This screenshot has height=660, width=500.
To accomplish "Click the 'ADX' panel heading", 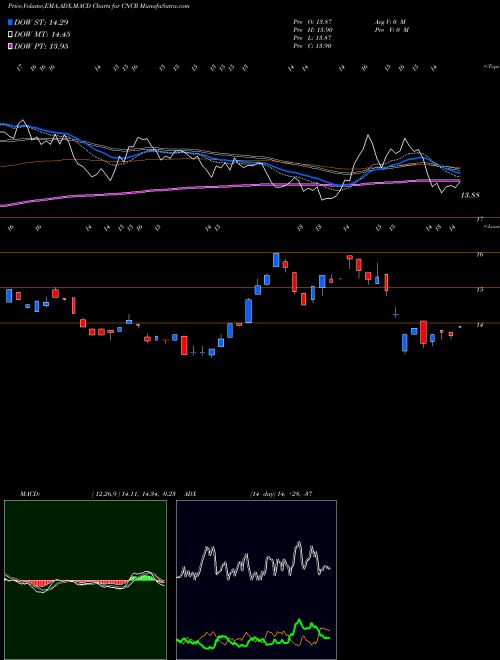I will tap(190, 494).
